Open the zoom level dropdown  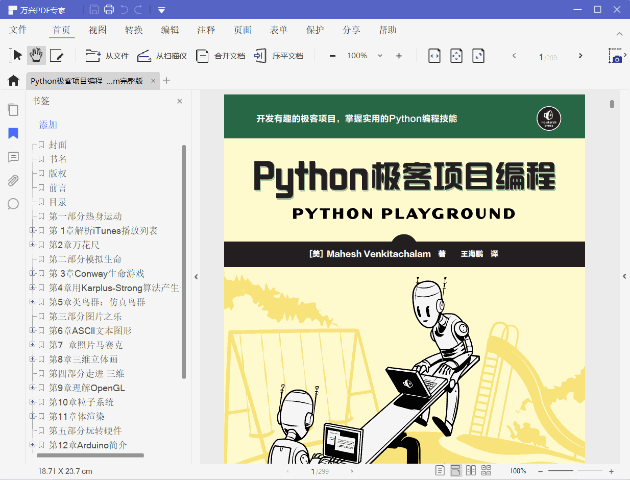pos(380,56)
